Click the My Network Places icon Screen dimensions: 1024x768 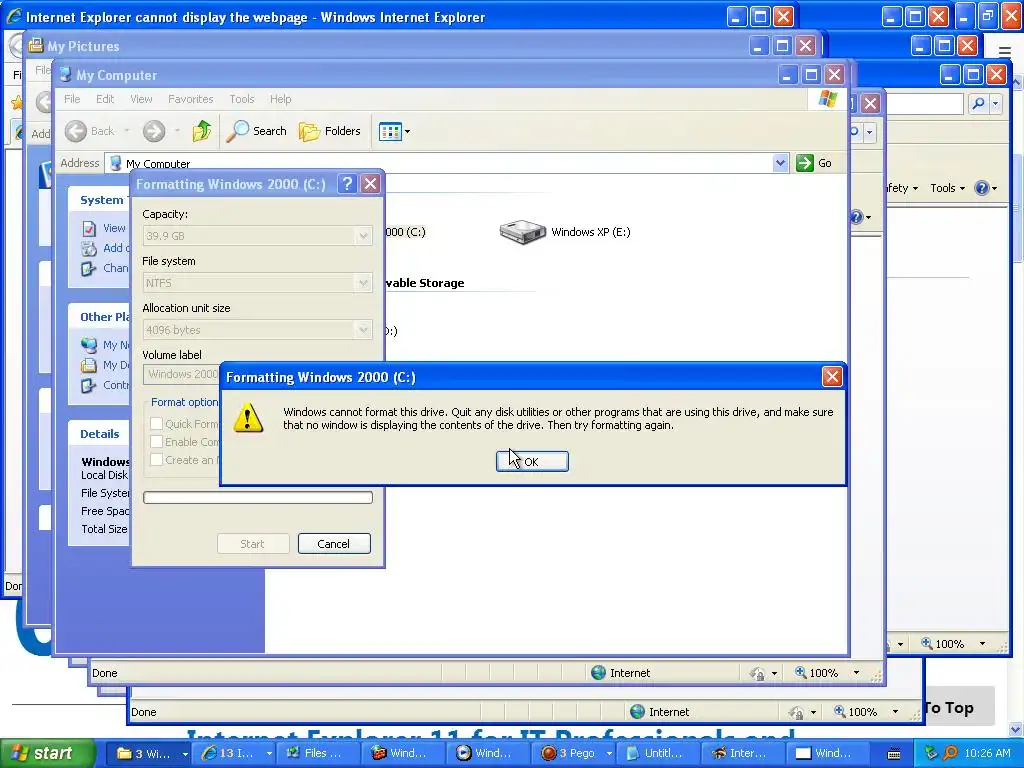(x=89, y=345)
